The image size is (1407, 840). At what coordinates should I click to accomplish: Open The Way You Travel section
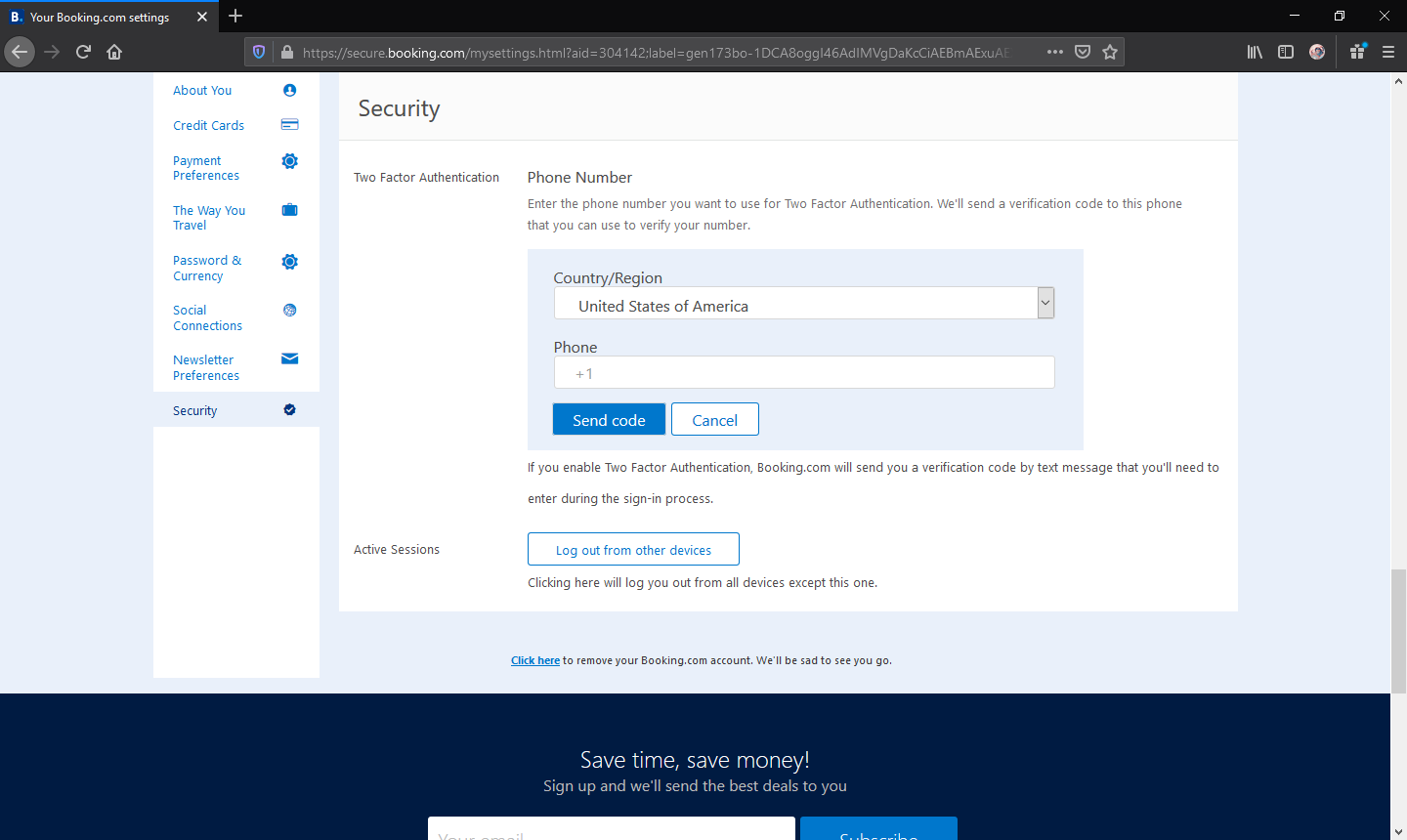[x=209, y=218]
